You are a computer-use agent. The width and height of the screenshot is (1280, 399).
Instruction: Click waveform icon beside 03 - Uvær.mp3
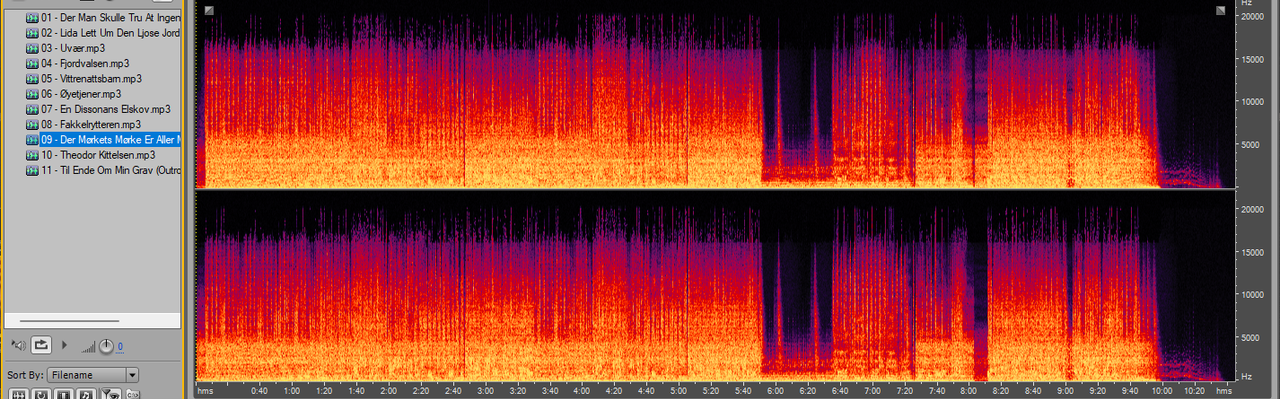(32, 48)
